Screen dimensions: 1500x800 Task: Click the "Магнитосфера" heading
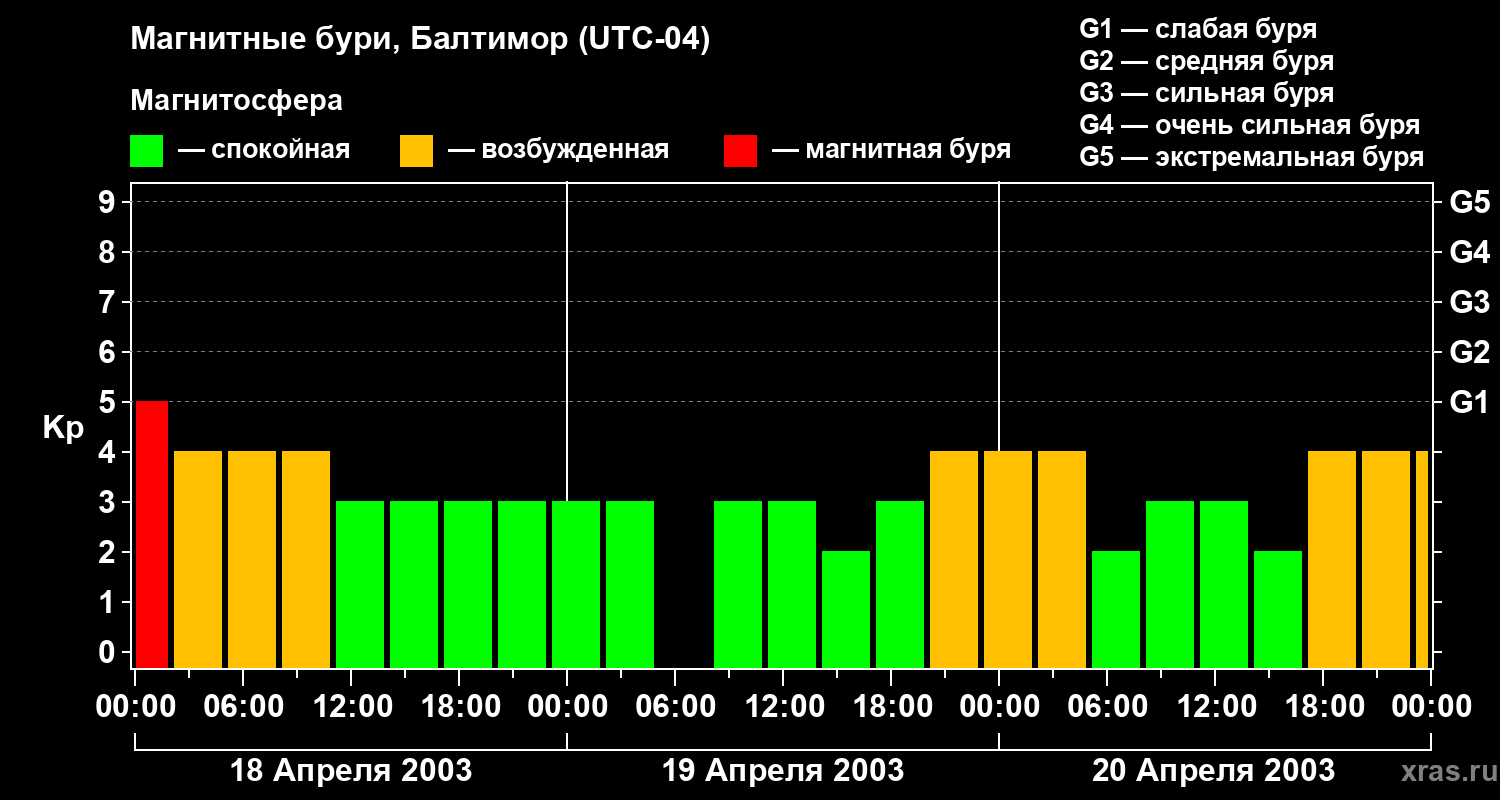tap(236, 101)
